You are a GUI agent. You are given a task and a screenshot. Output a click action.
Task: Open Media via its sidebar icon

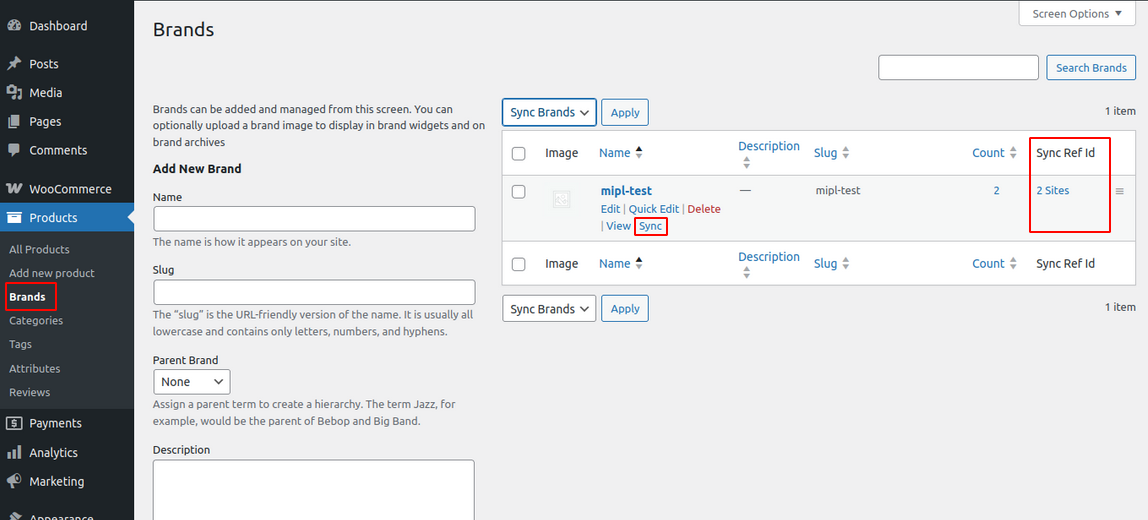click(14, 93)
